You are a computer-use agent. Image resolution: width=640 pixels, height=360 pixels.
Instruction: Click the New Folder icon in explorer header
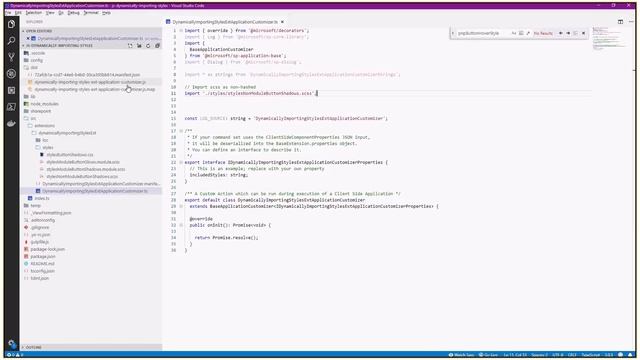coord(139,46)
